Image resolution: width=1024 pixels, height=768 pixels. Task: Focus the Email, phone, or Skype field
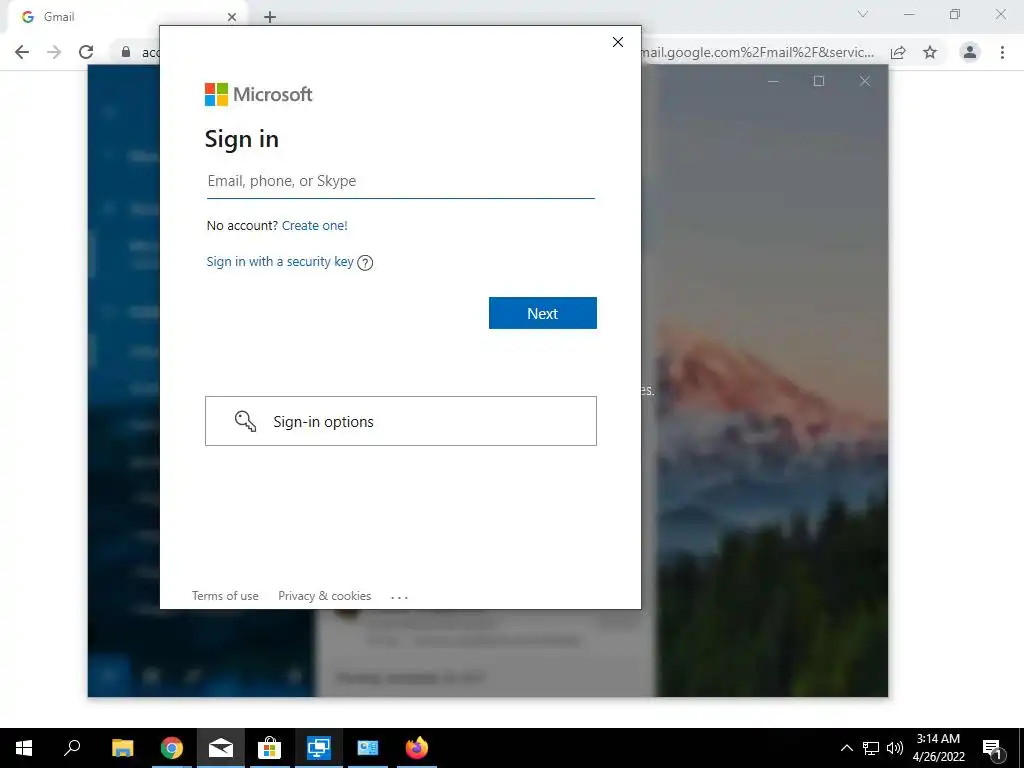(x=400, y=181)
